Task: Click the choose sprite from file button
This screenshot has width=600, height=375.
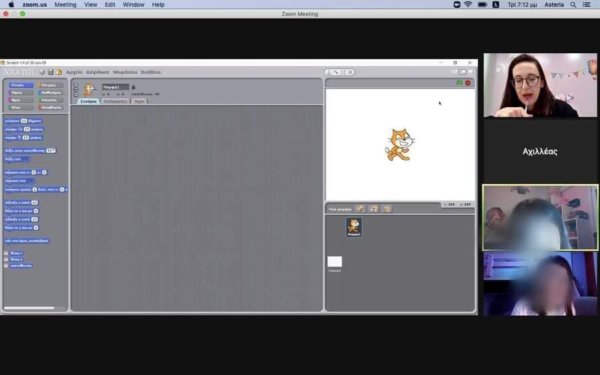Action: [373, 209]
